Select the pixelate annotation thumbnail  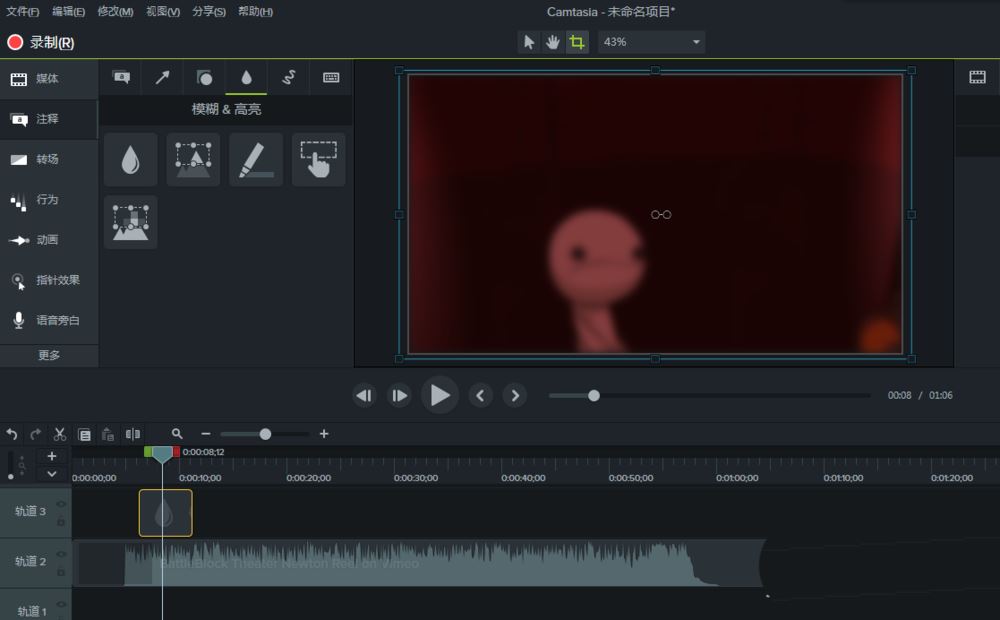130,222
